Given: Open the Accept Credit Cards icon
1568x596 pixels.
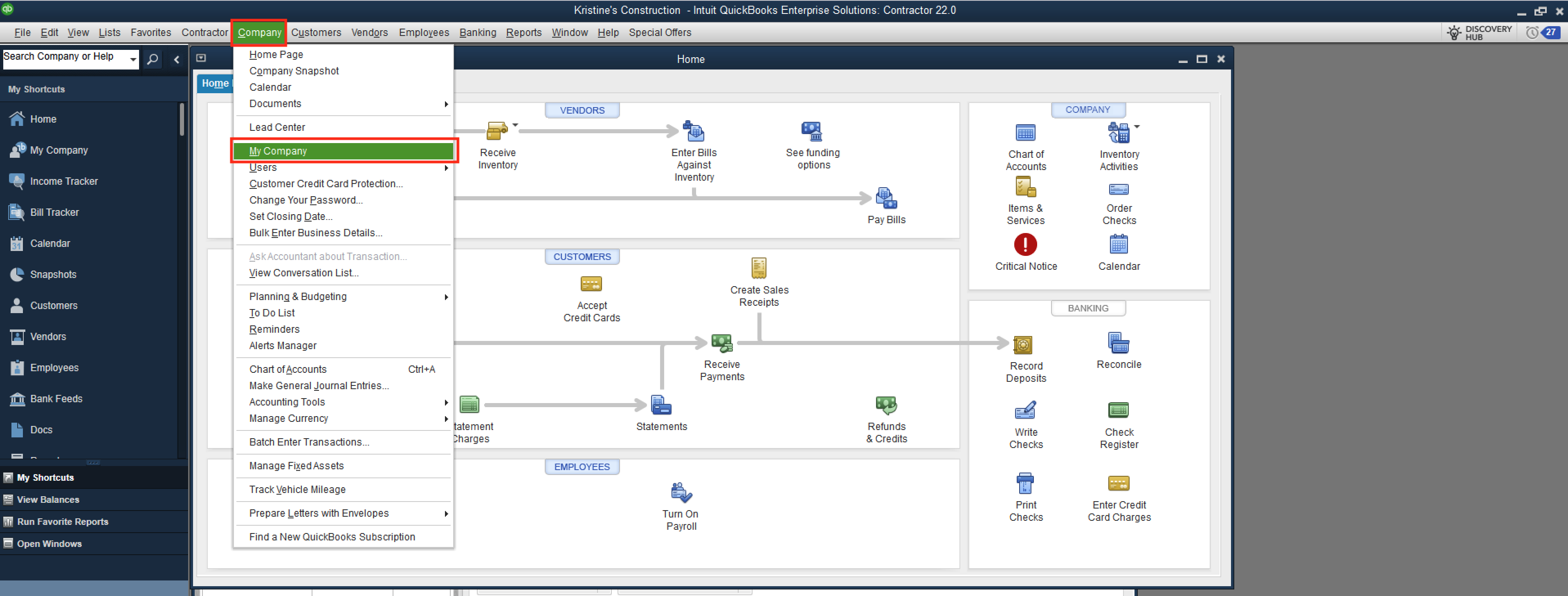Looking at the screenshot, I should [591, 284].
